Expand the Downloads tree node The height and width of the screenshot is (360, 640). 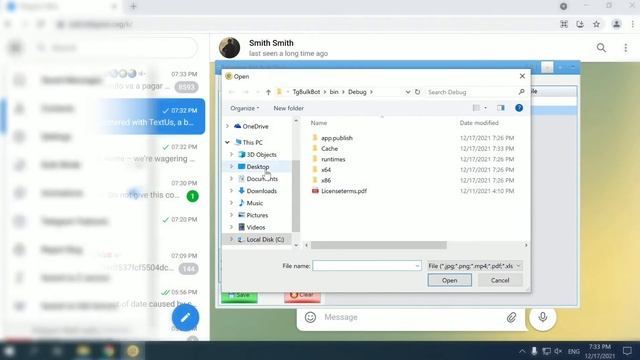[x=231, y=191]
